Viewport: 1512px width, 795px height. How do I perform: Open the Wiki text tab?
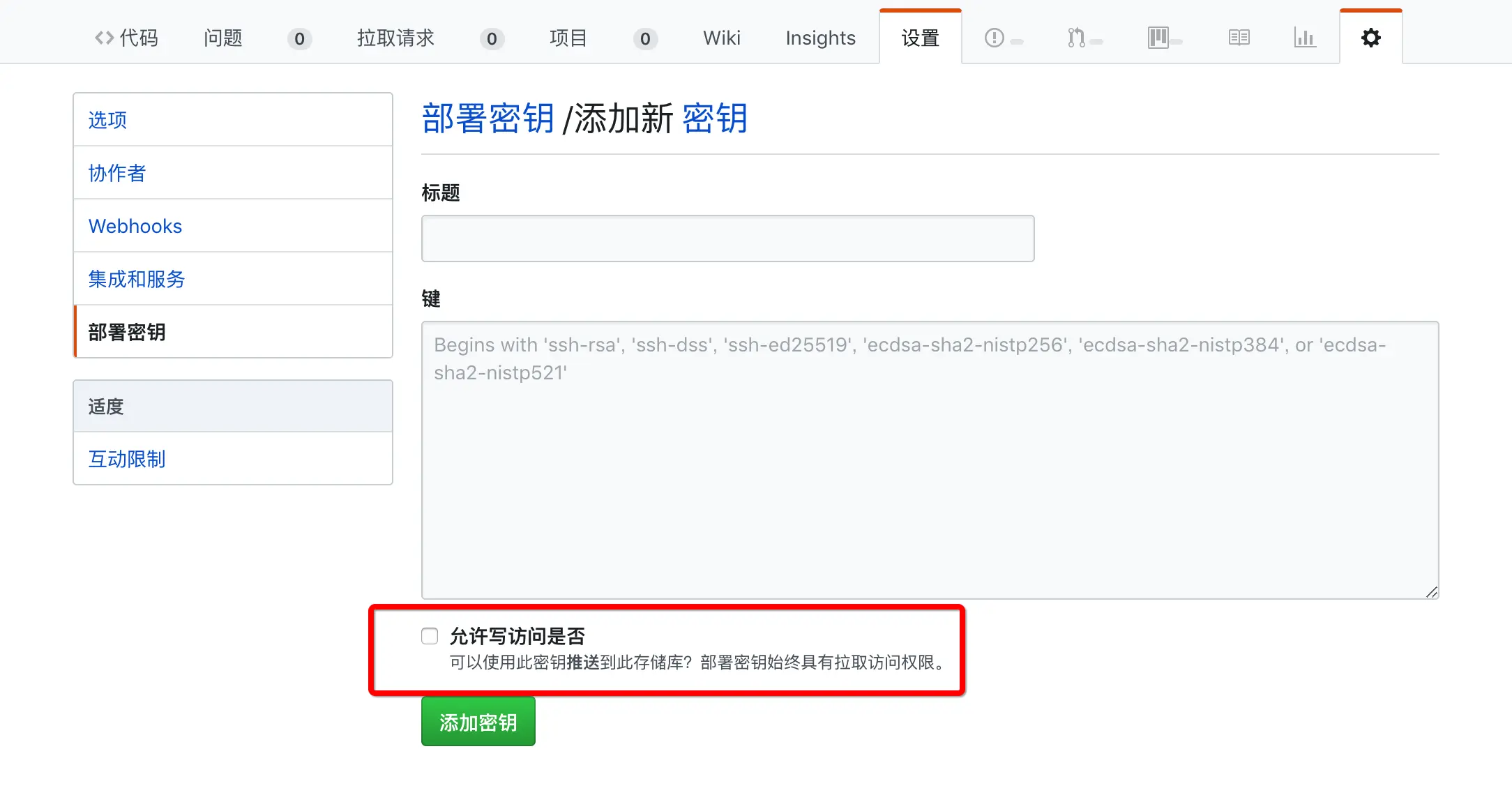coord(721,38)
